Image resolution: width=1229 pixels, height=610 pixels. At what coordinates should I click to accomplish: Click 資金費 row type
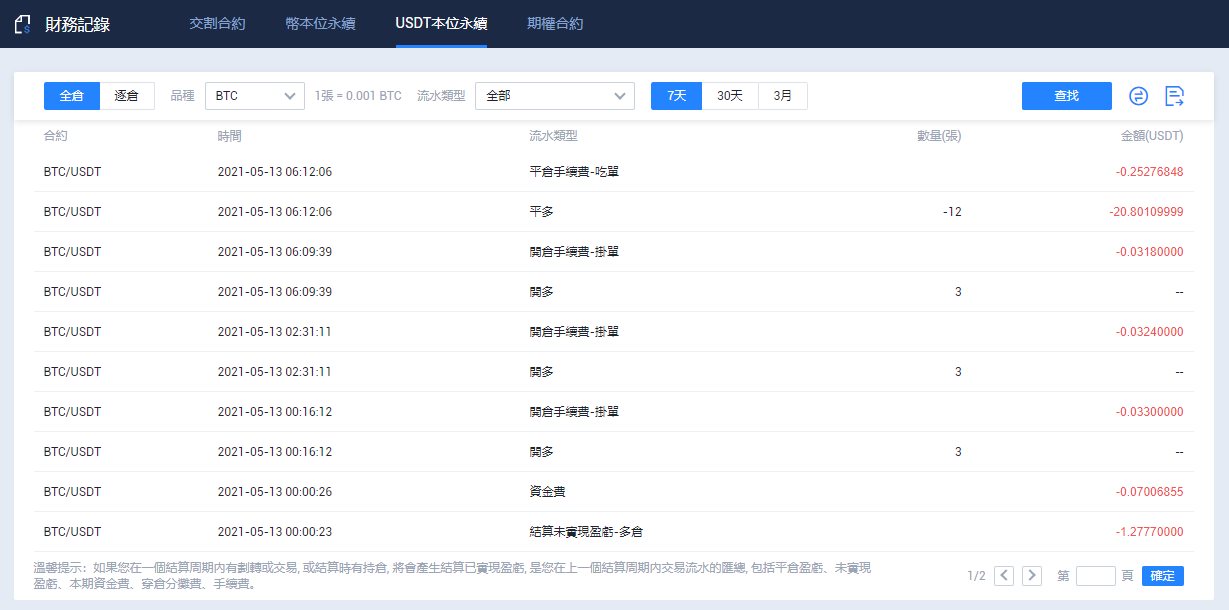547,492
